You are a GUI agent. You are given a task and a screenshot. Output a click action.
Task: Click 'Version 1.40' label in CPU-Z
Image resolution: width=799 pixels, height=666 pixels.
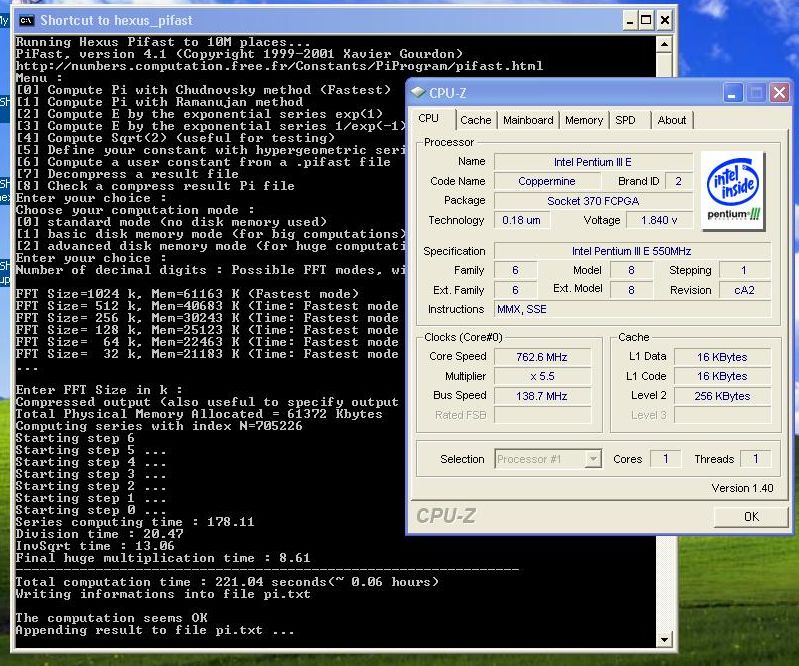[742, 488]
